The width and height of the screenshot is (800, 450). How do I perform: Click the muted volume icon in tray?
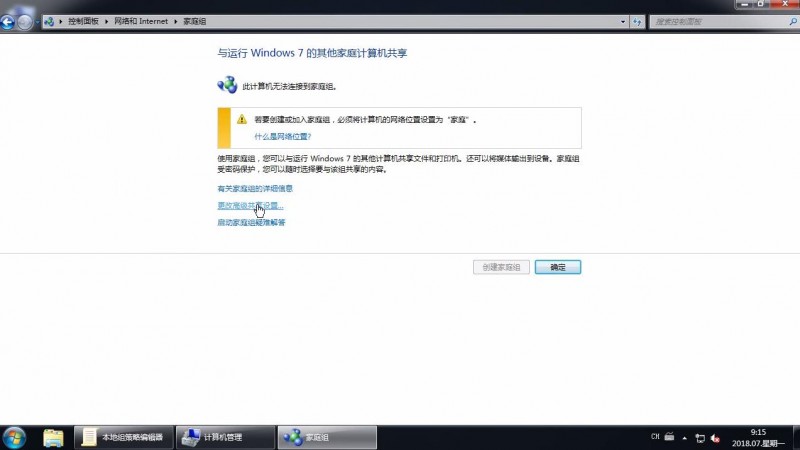[x=715, y=438]
